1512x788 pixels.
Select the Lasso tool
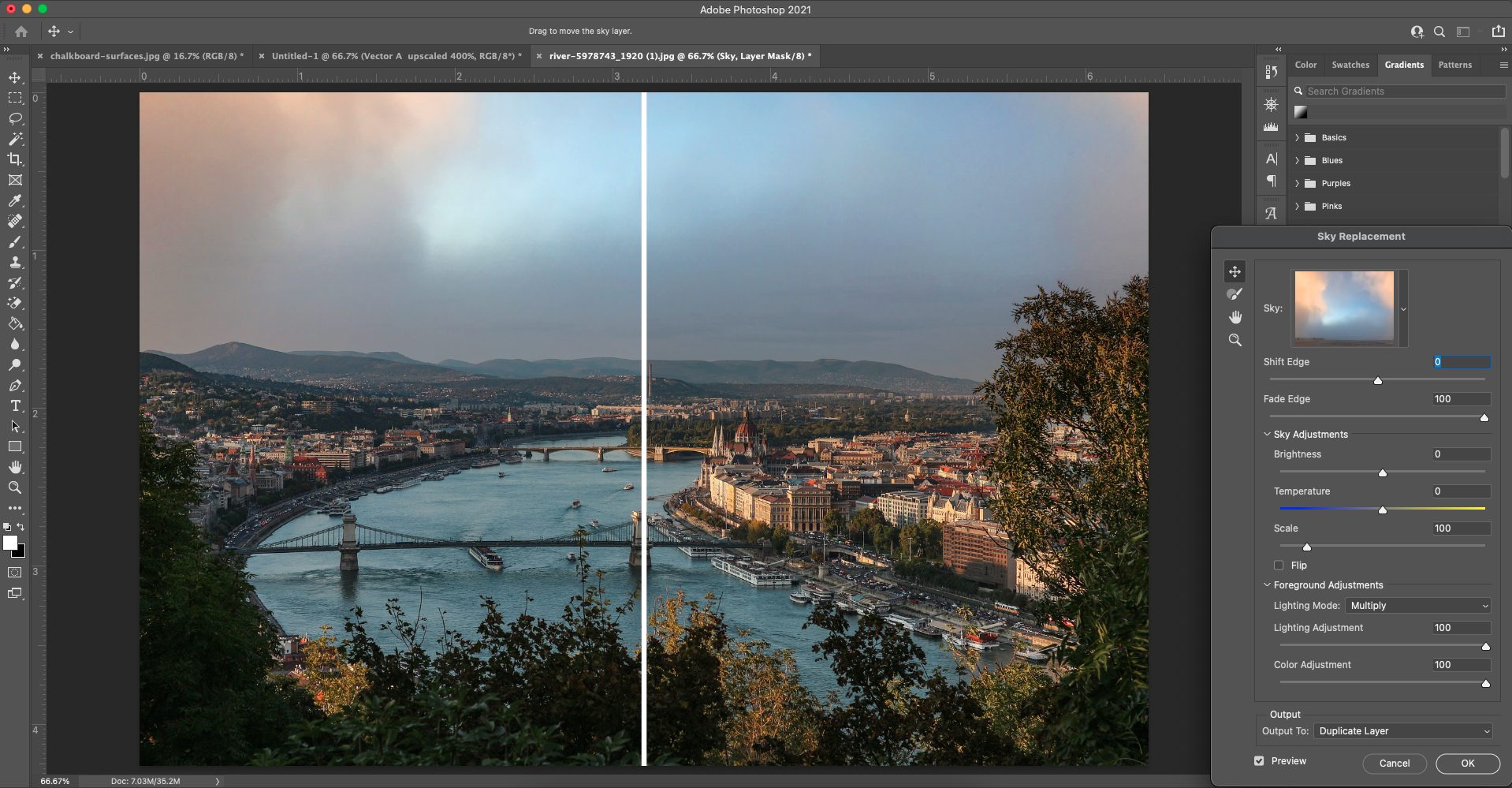[15, 118]
